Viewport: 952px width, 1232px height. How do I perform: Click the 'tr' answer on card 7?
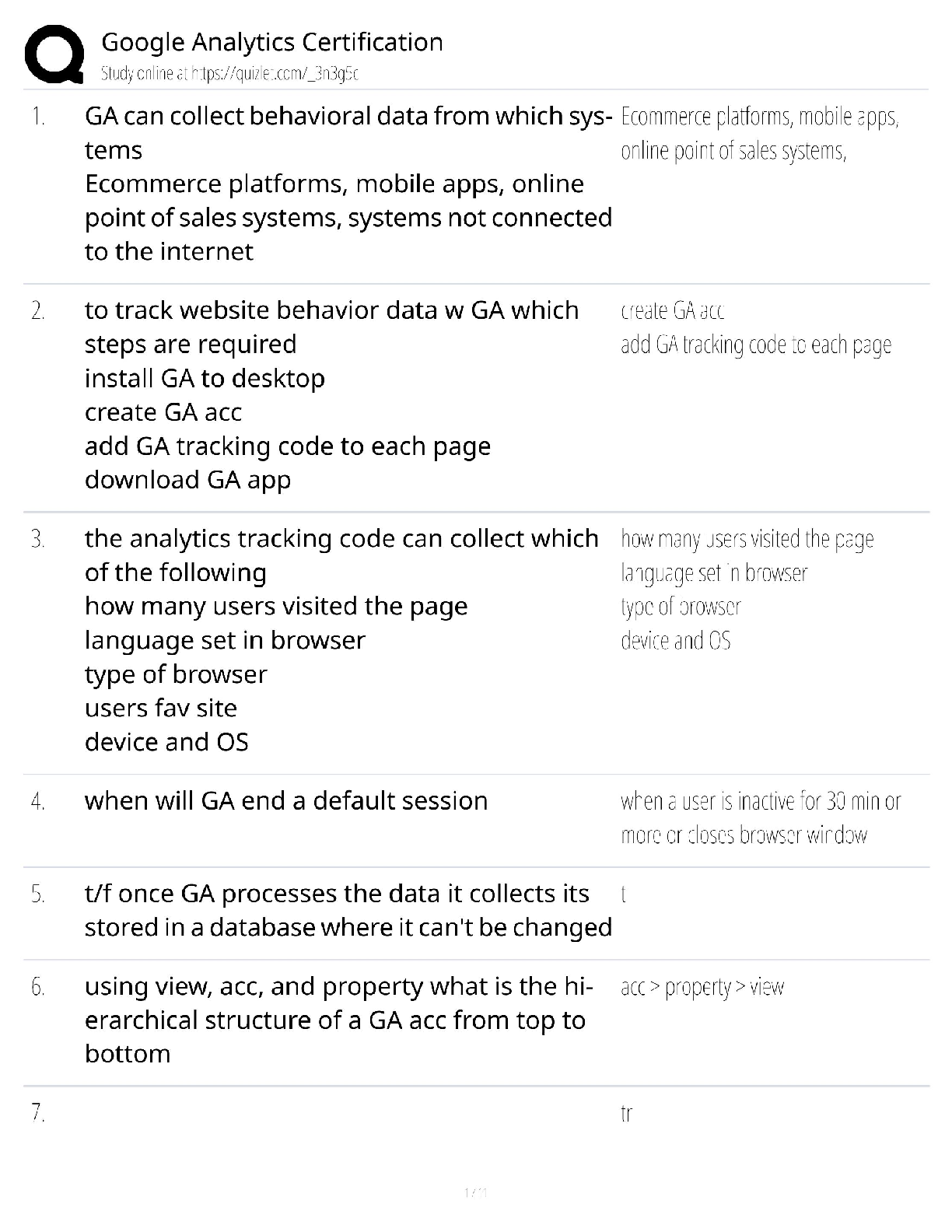click(x=626, y=1114)
